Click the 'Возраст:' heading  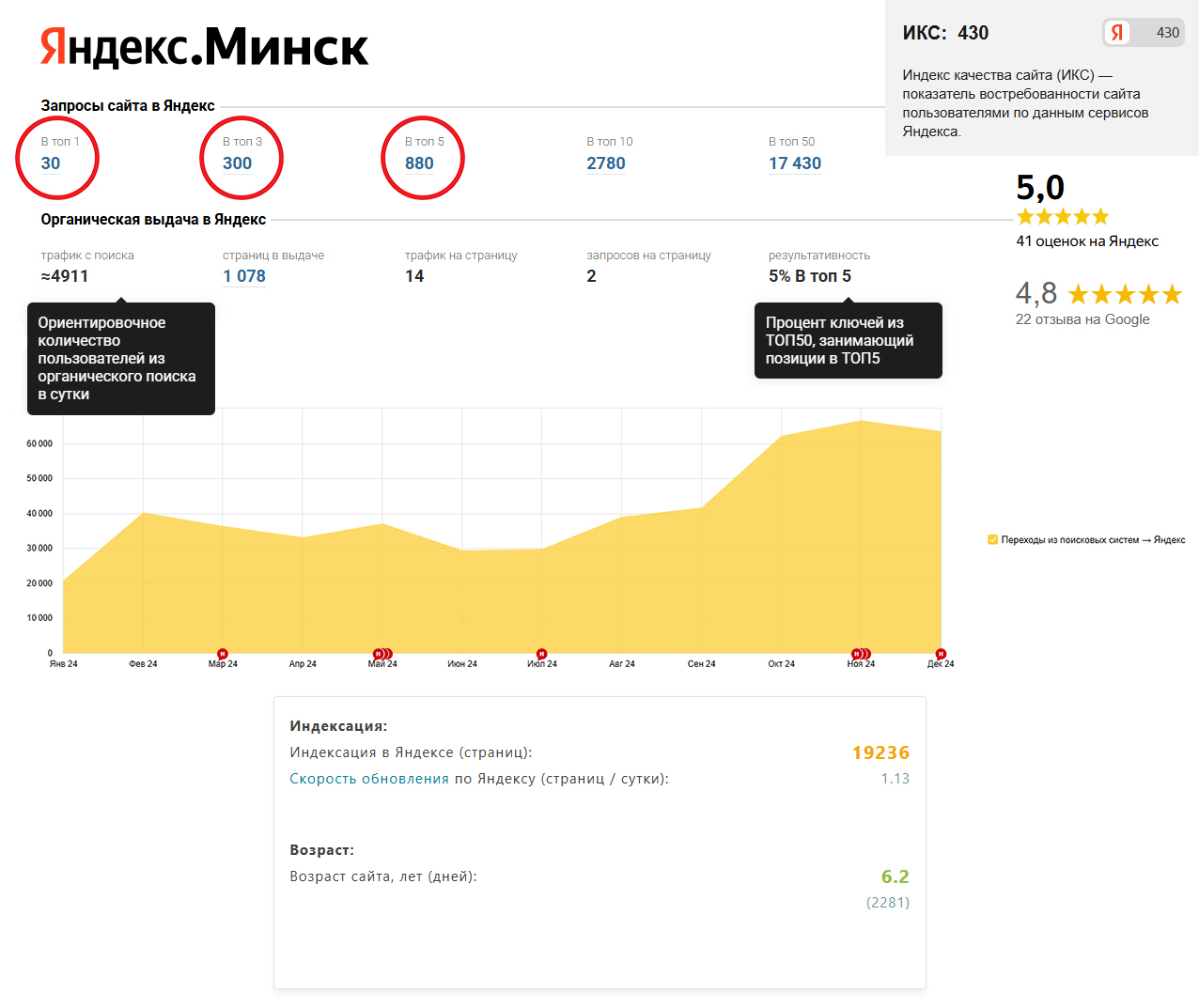[322, 850]
